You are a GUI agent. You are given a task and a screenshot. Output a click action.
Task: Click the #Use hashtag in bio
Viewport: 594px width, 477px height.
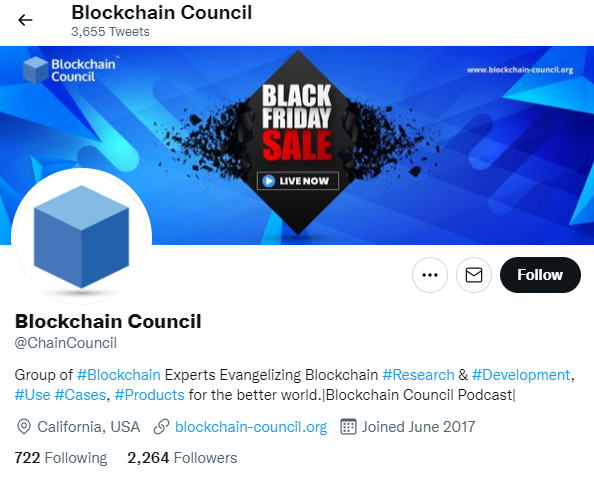(x=32, y=395)
